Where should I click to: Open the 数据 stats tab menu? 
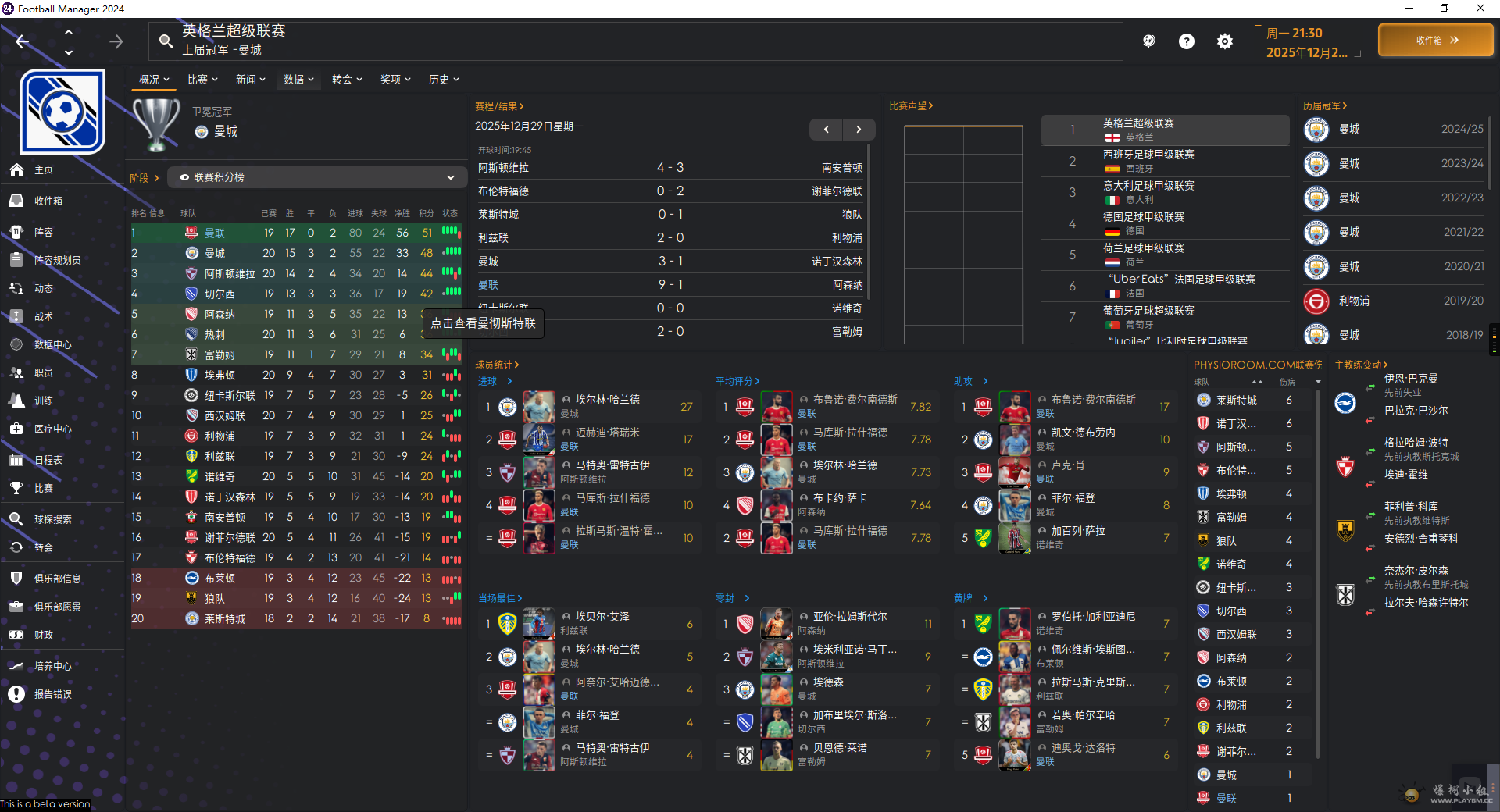pyautogui.click(x=298, y=80)
